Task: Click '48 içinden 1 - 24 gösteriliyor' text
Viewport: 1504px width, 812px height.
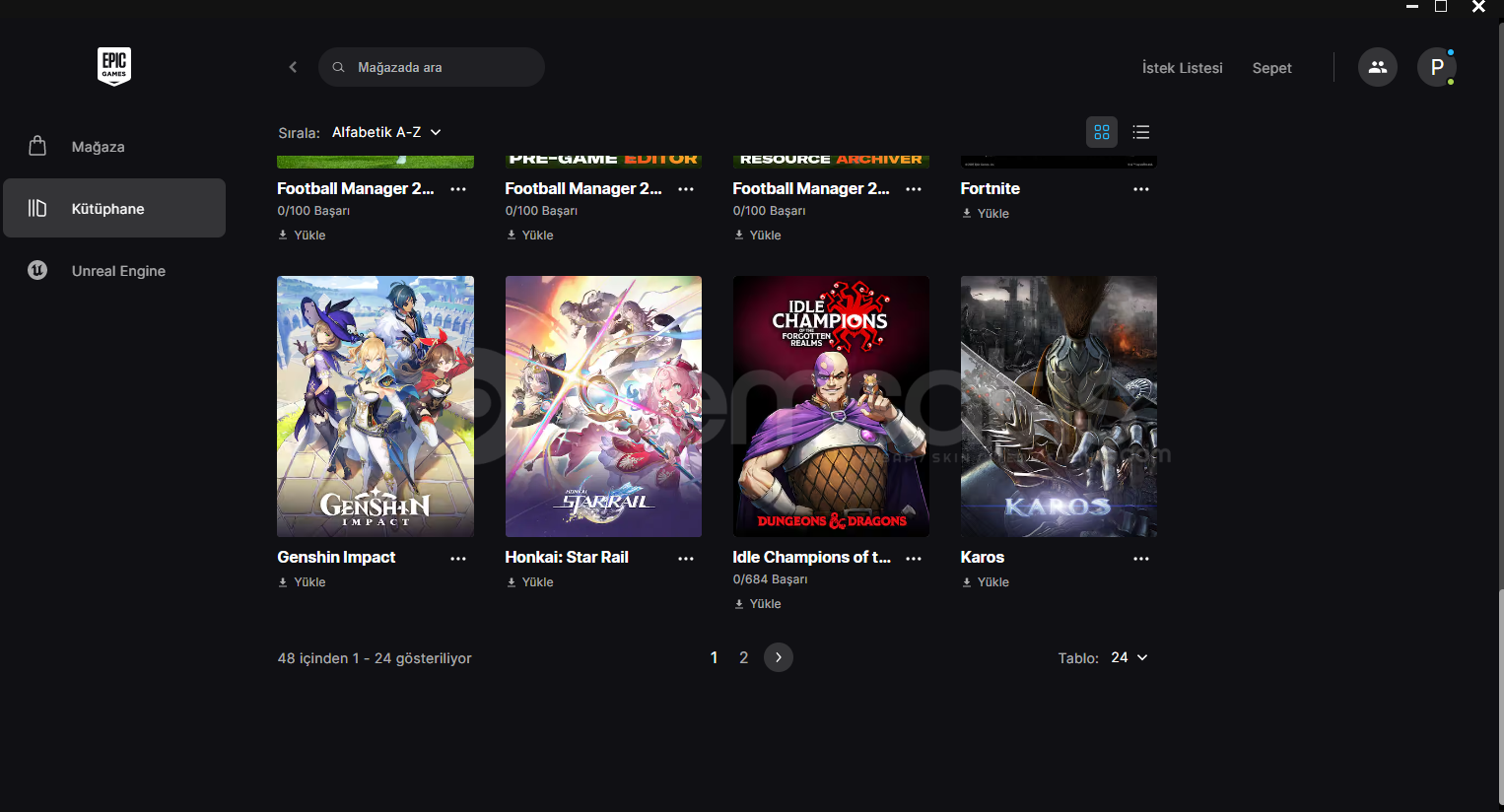Action: (375, 658)
